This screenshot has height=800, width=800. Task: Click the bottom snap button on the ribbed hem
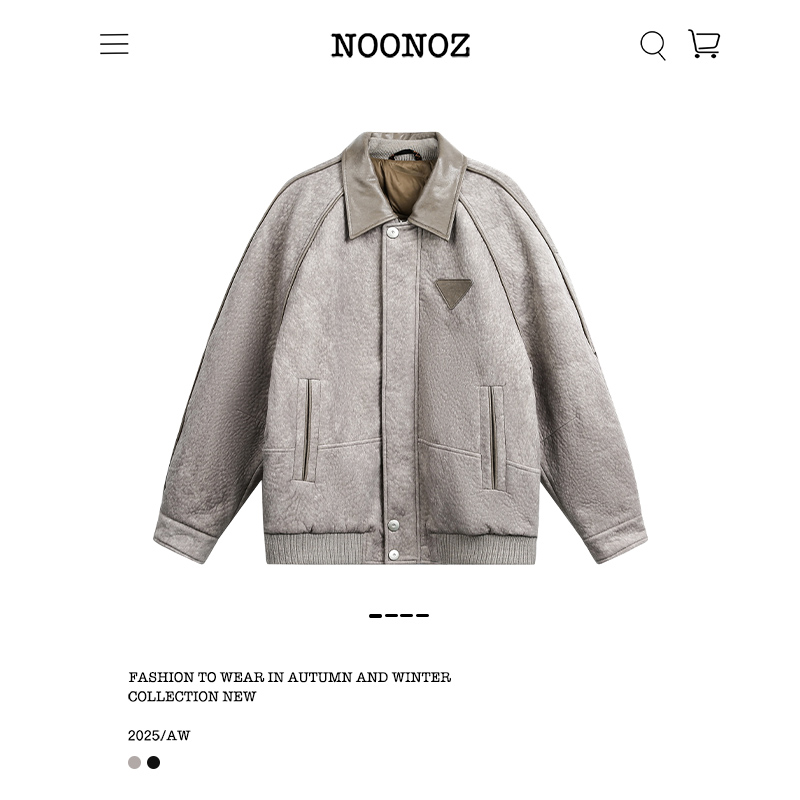(394, 555)
